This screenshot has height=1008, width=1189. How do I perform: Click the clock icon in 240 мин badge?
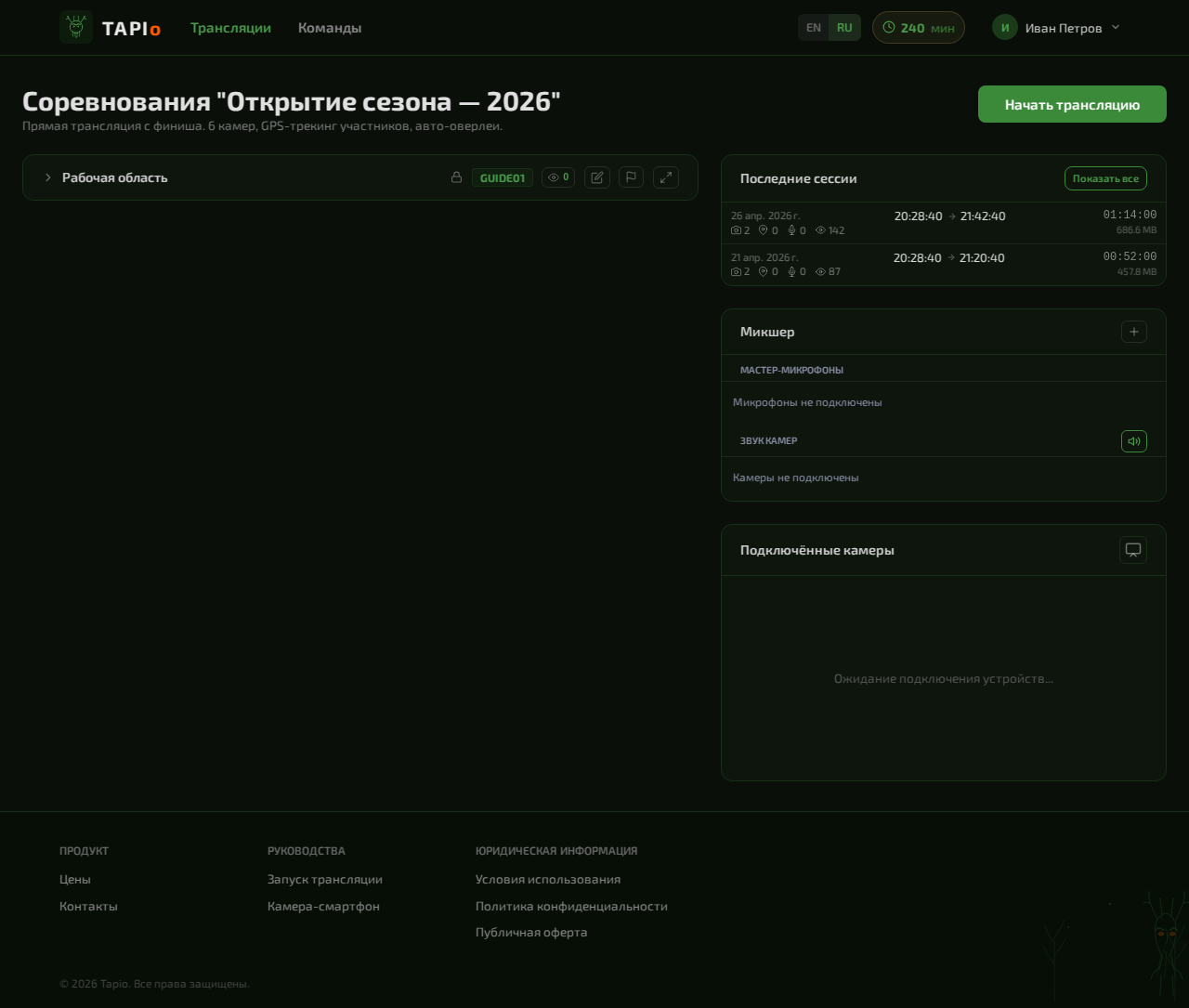coord(889,28)
